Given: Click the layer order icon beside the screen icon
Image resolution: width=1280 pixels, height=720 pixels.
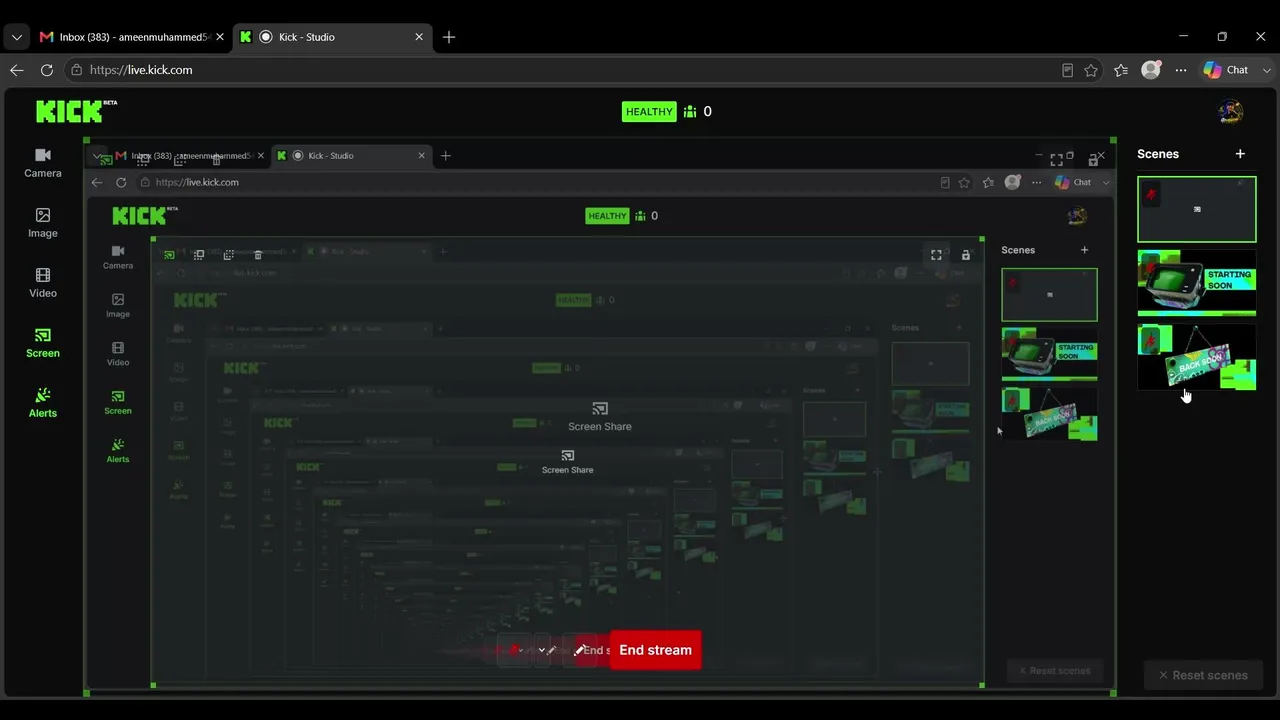Looking at the screenshot, I should [x=143, y=160].
